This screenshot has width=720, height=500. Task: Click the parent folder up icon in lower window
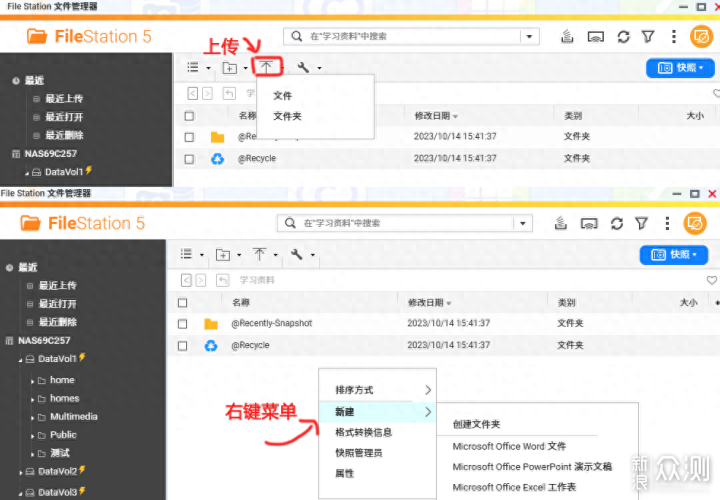click(223, 280)
